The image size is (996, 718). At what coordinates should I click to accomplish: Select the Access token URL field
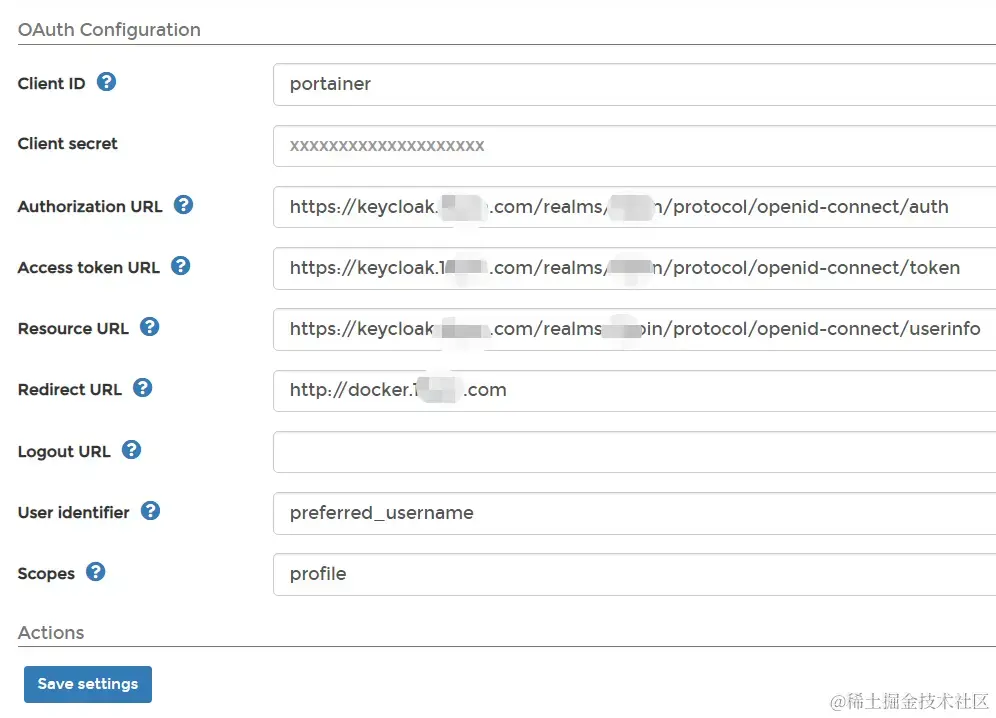click(600, 268)
